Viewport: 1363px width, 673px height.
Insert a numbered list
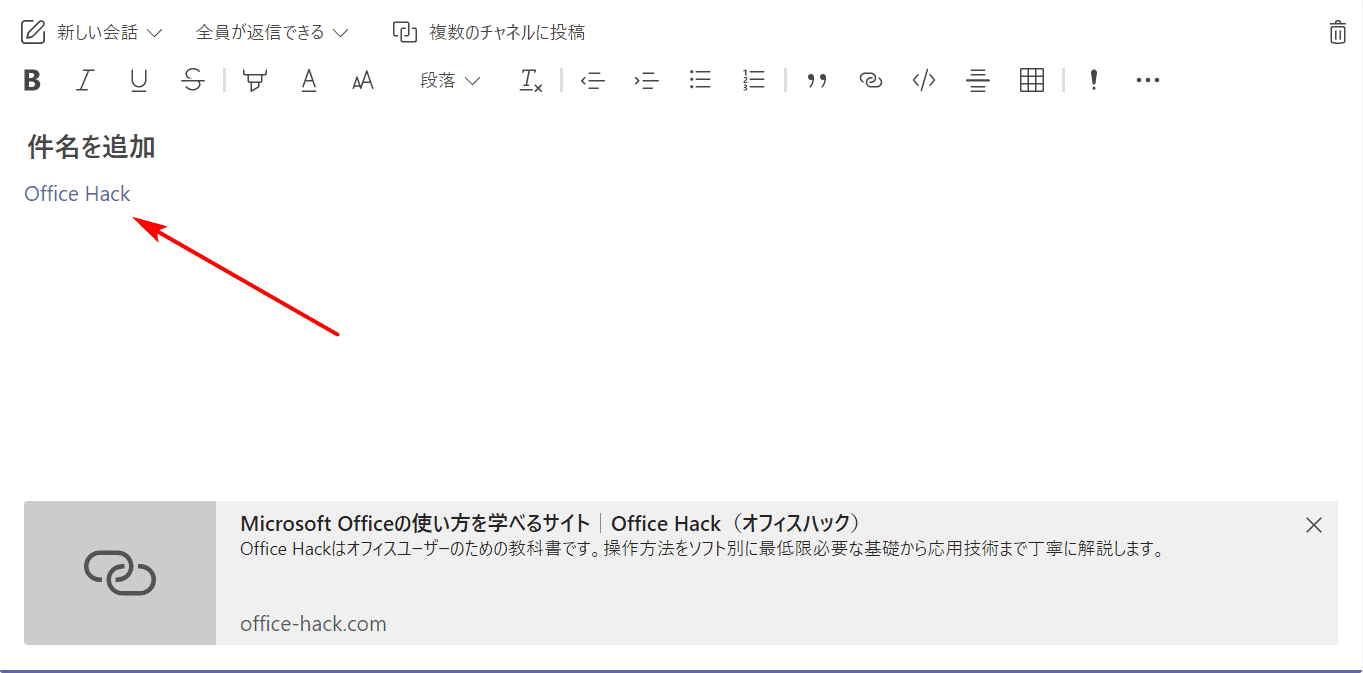click(x=754, y=81)
